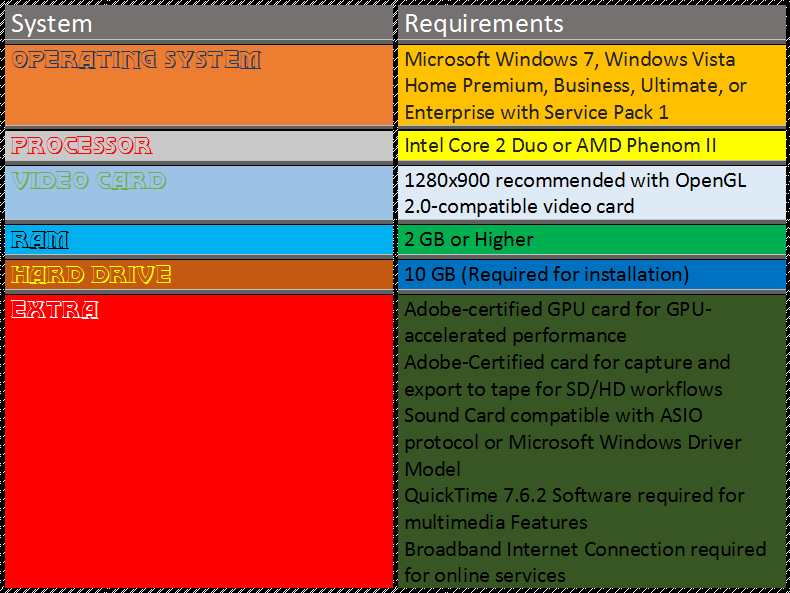Click "10 GB (Required for installation)" cell
The height and width of the screenshot is (593, 790).
(591, 275)
